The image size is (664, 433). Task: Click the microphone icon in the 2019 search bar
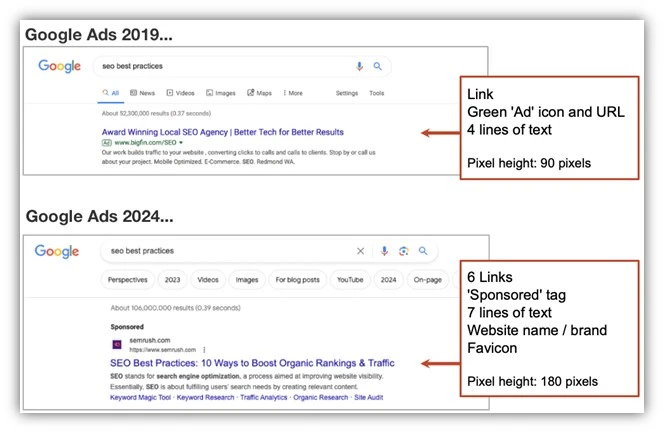359,66
